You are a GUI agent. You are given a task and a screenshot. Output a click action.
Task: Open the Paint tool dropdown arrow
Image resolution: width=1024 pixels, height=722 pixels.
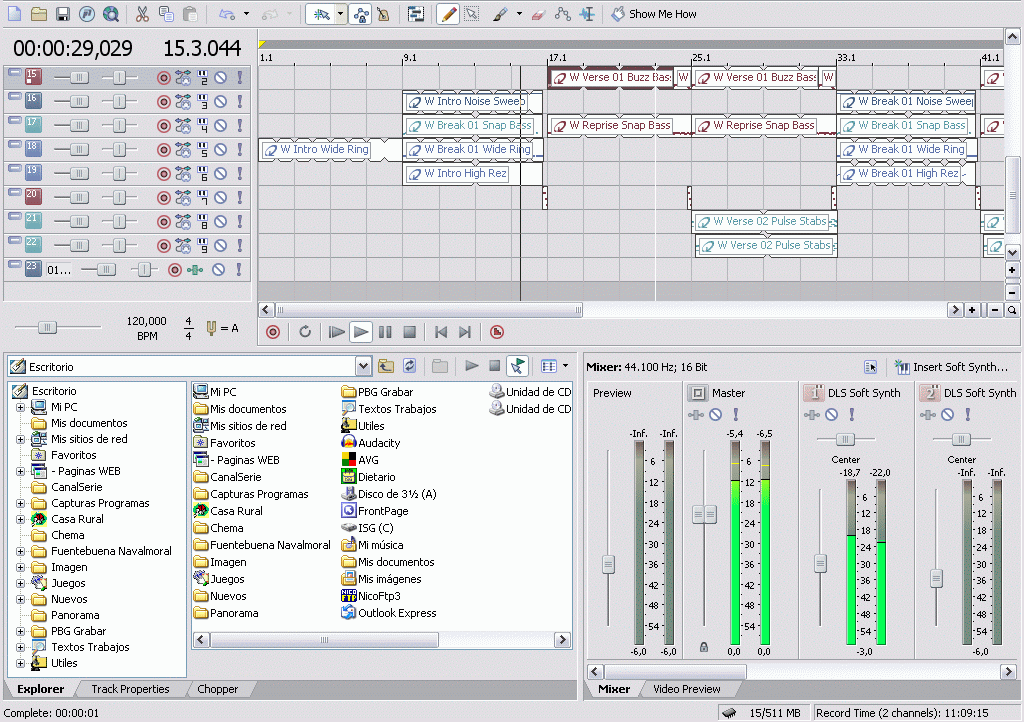tap(518, 13)
